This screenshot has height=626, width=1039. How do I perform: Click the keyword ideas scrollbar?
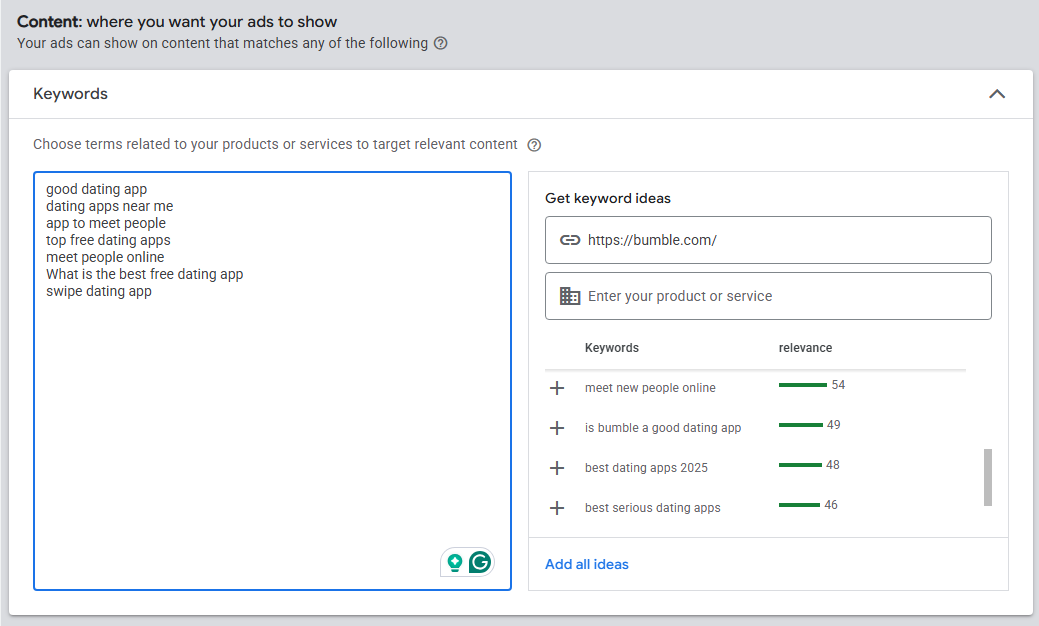tap(987, 478)
